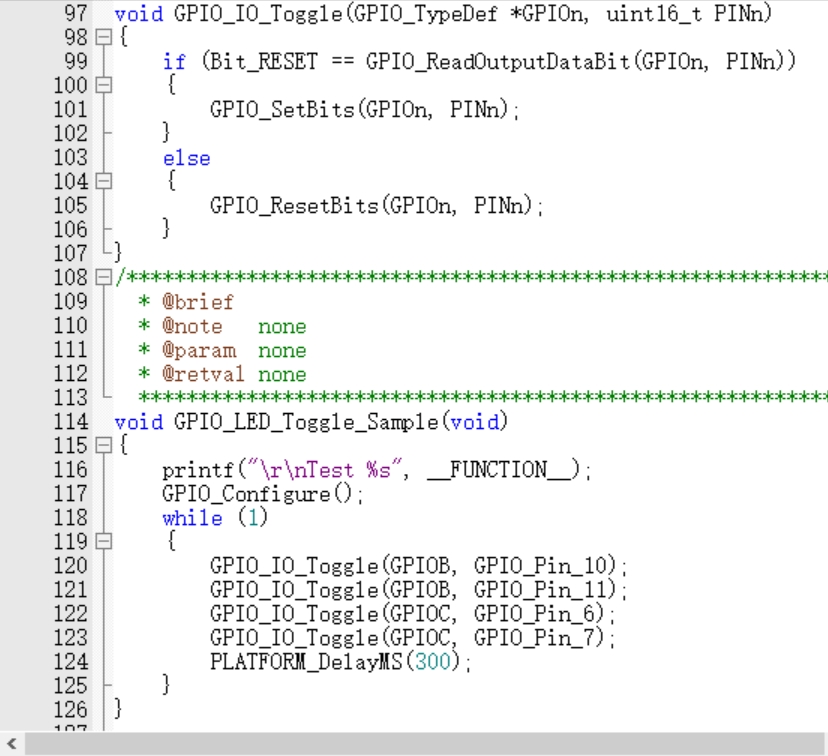Fold the while loop block at line 119
828x756 pixels.
click(102, 542)
